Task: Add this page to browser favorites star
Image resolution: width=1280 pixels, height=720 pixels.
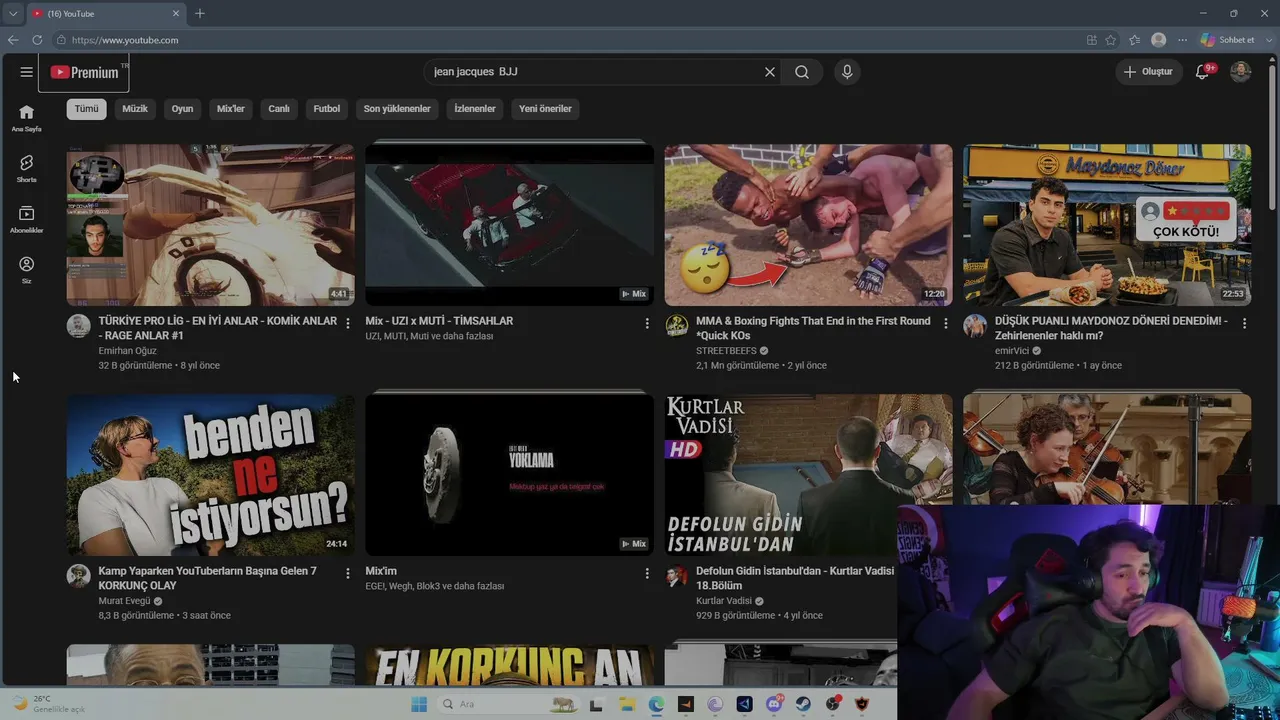Action: coord(1111,40)
